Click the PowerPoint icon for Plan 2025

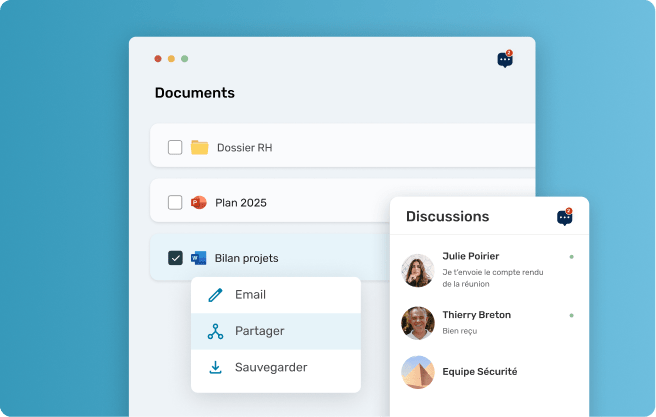pos(199,203)
